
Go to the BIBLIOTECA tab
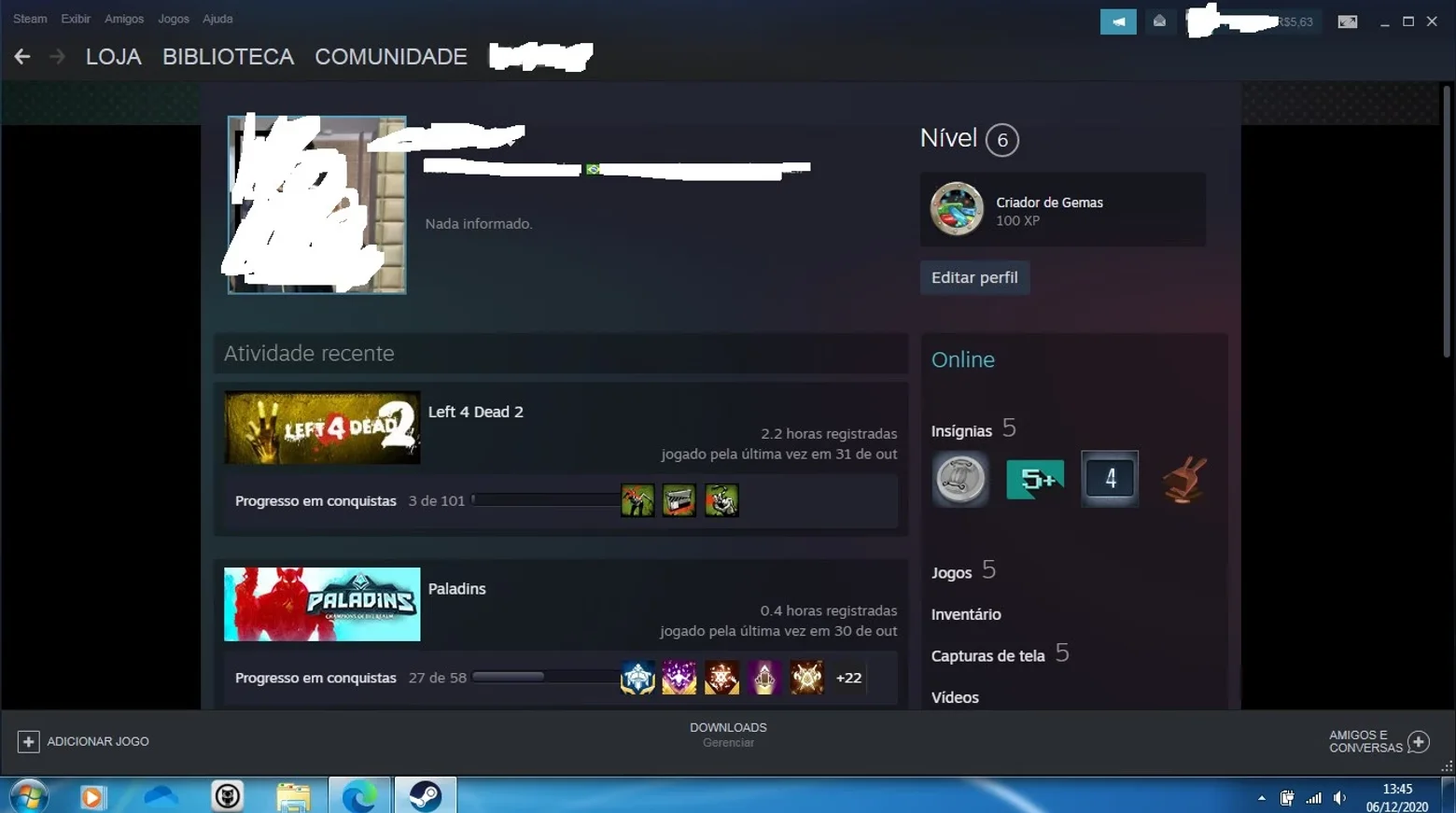click(x=229, y=57)
